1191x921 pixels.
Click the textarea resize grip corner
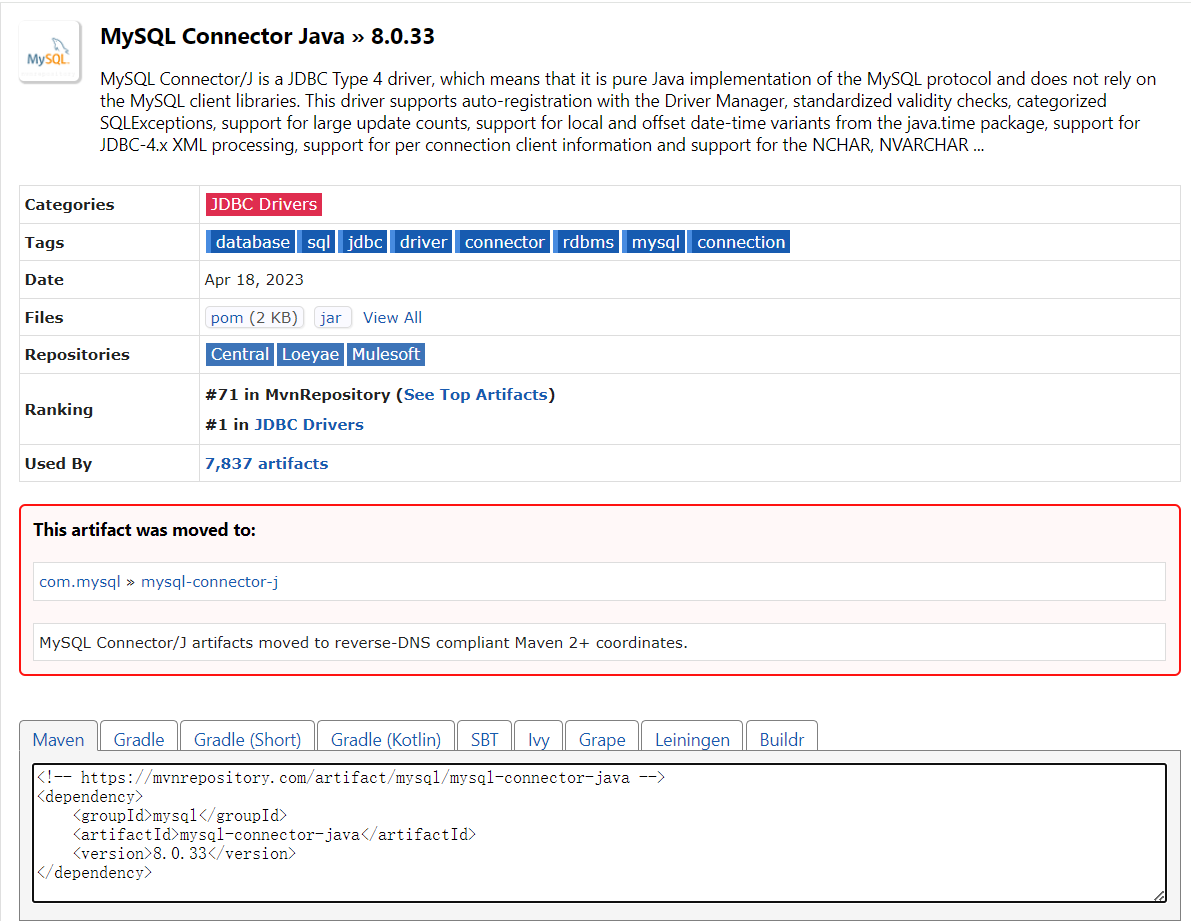pos(1159,896)
